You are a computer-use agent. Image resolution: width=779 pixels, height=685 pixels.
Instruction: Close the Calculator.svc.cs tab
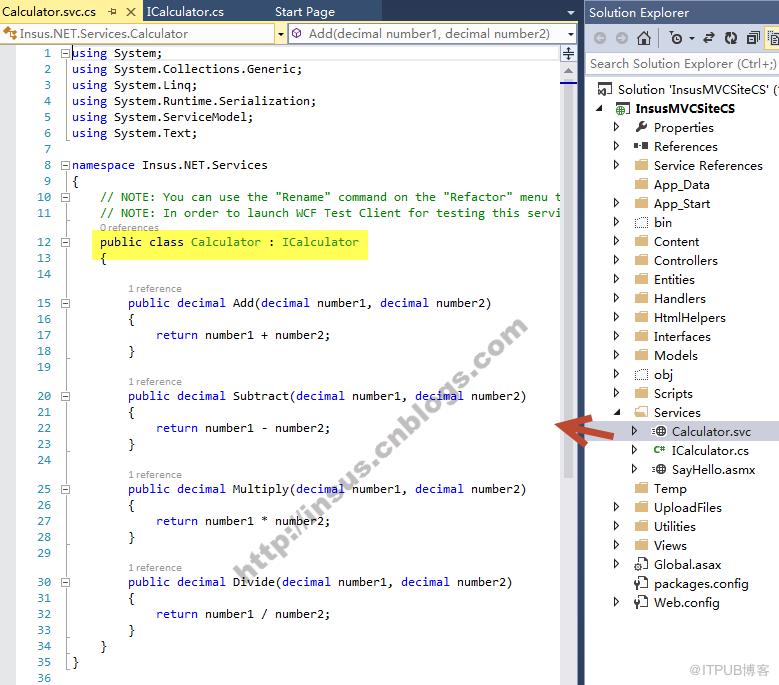pyautogui.click(x=131, y=11)
